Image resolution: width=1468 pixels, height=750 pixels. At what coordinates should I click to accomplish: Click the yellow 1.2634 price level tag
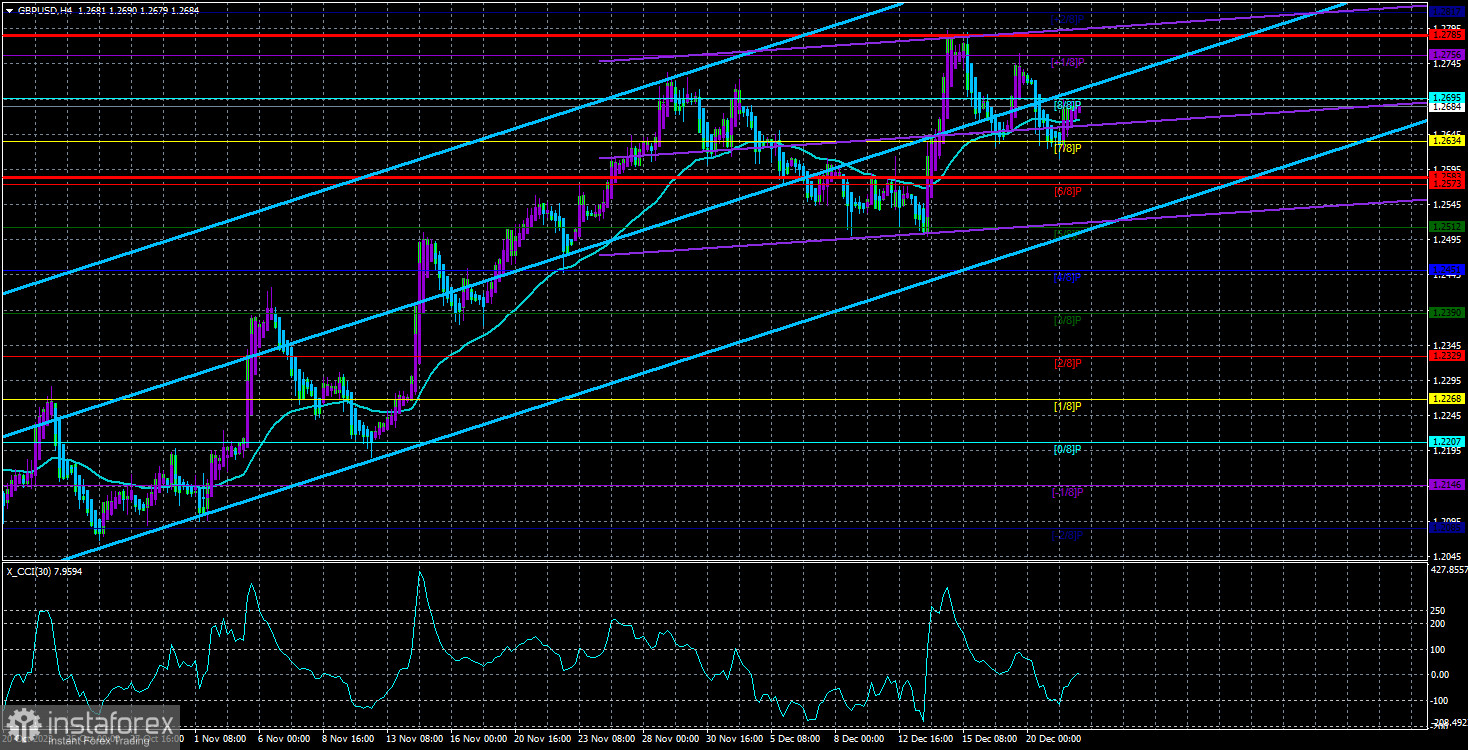1447,141
